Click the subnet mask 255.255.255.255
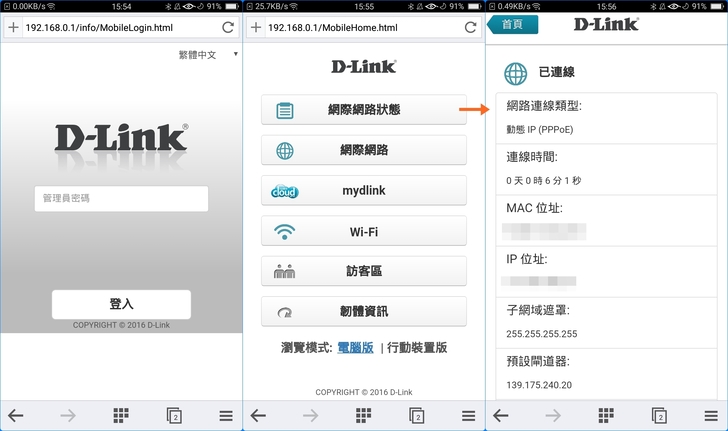Image resolution: width=728 pixels, height=431 pixels. tap(542, 334)
